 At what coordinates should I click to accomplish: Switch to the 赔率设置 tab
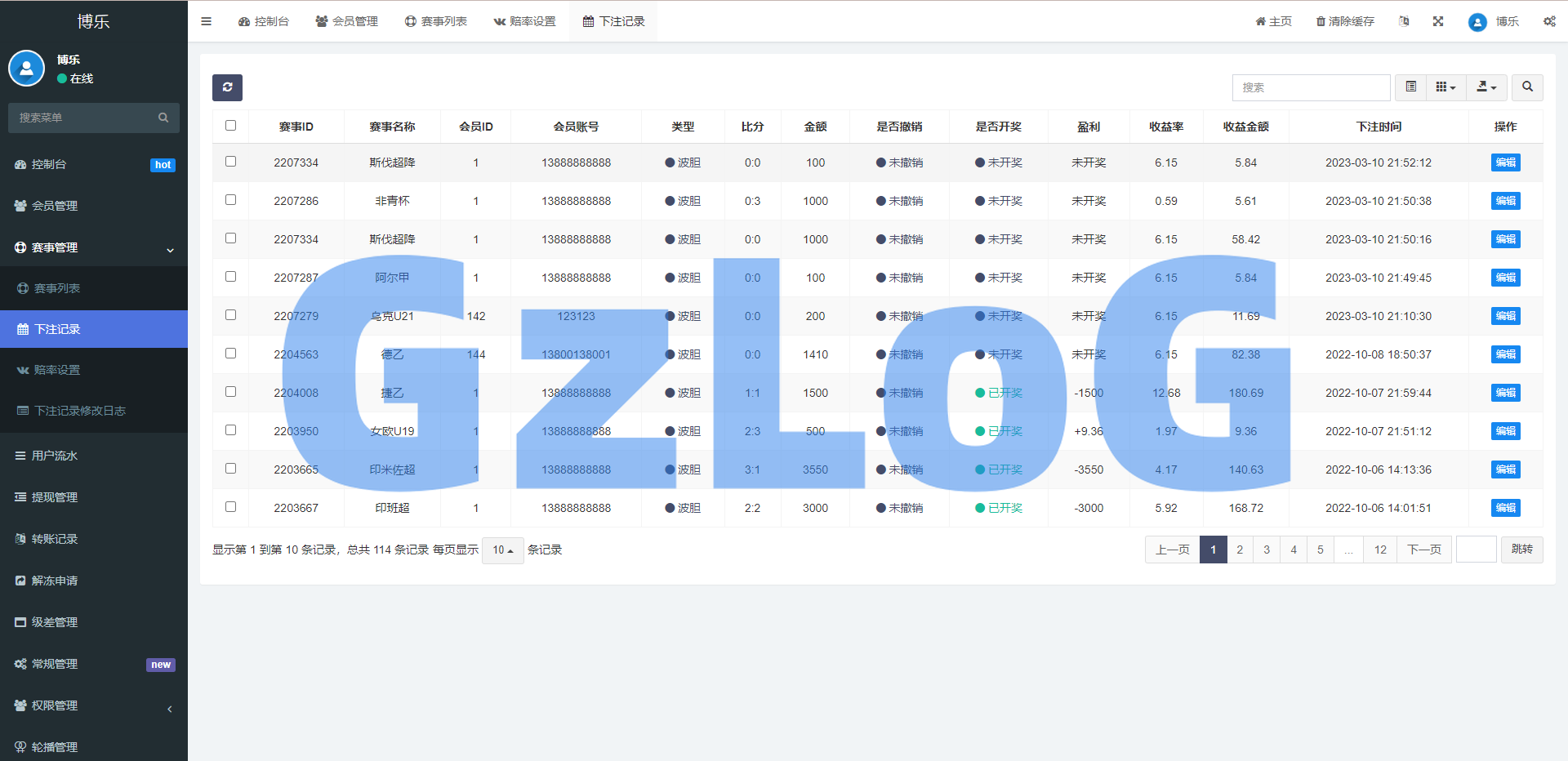coord(524,21)
